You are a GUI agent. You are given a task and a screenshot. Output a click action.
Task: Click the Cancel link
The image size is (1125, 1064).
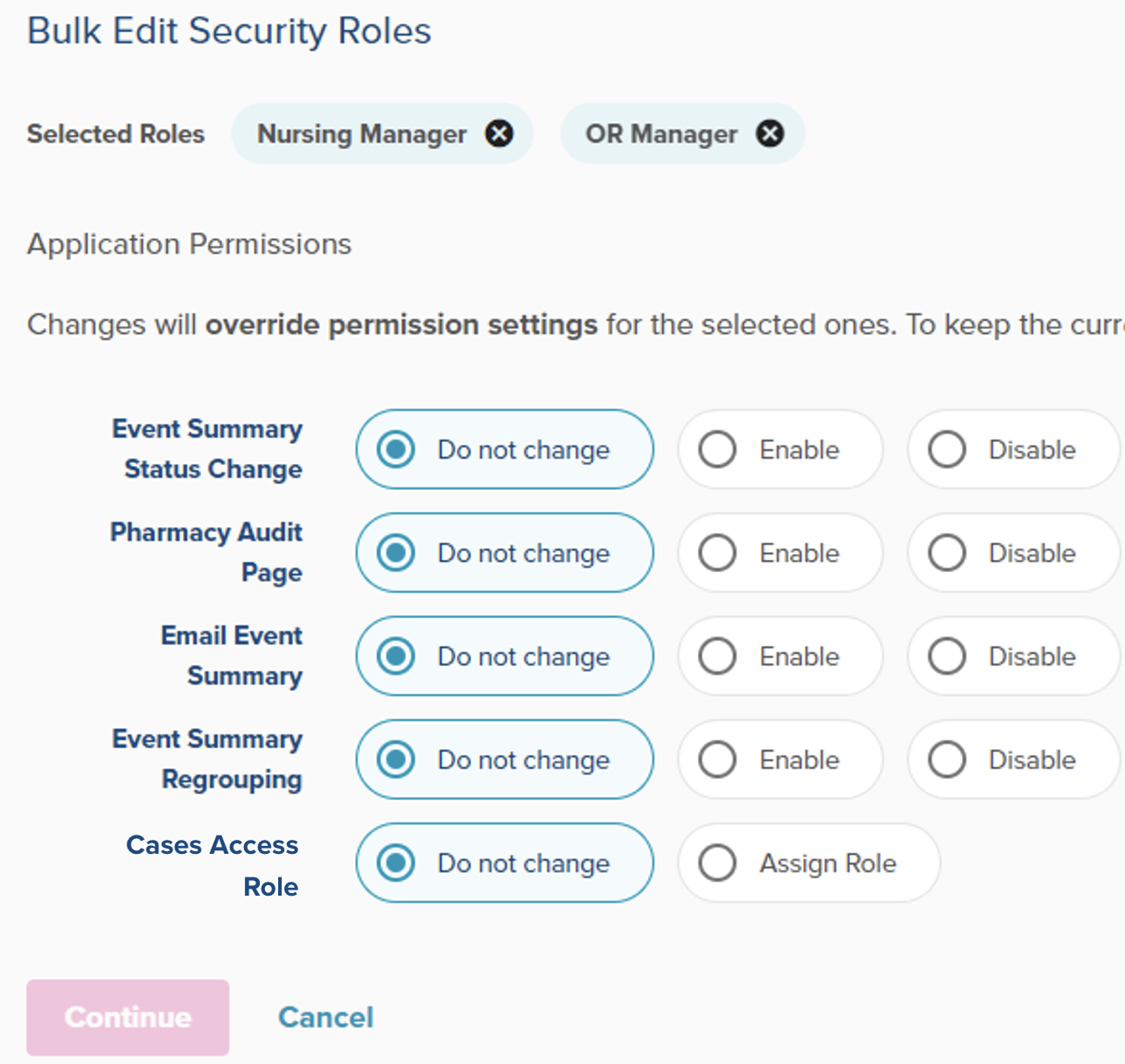326,1018
